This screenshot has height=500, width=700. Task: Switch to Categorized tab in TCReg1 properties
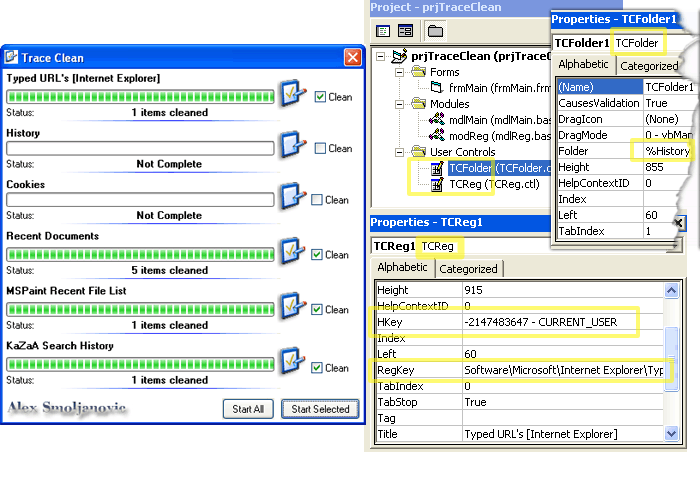[468, 269]
